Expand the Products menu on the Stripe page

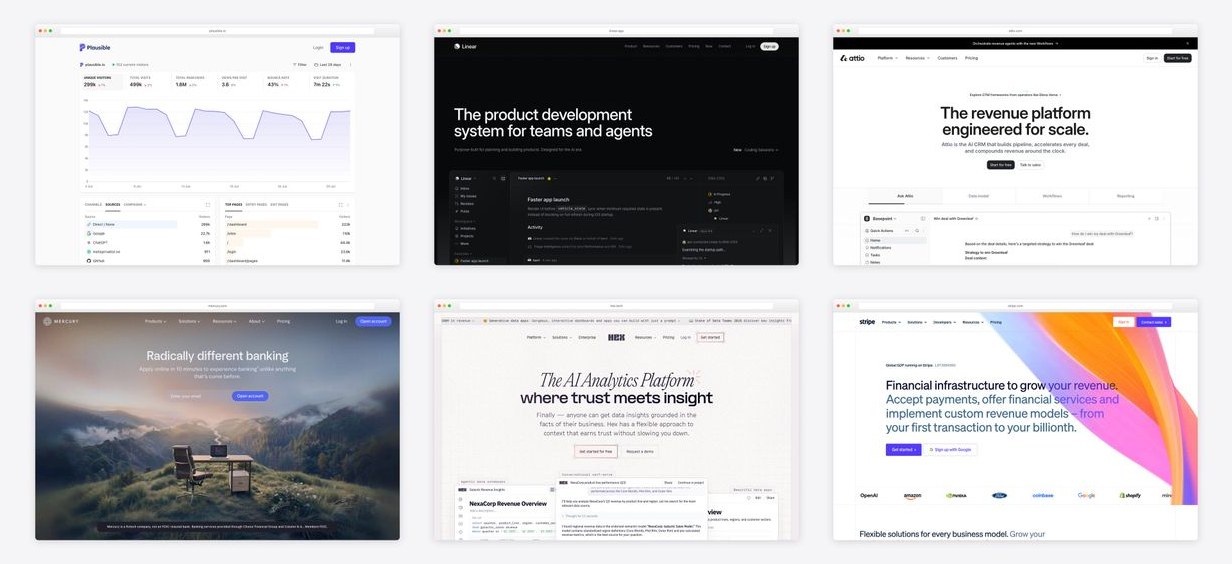point(891,322)
